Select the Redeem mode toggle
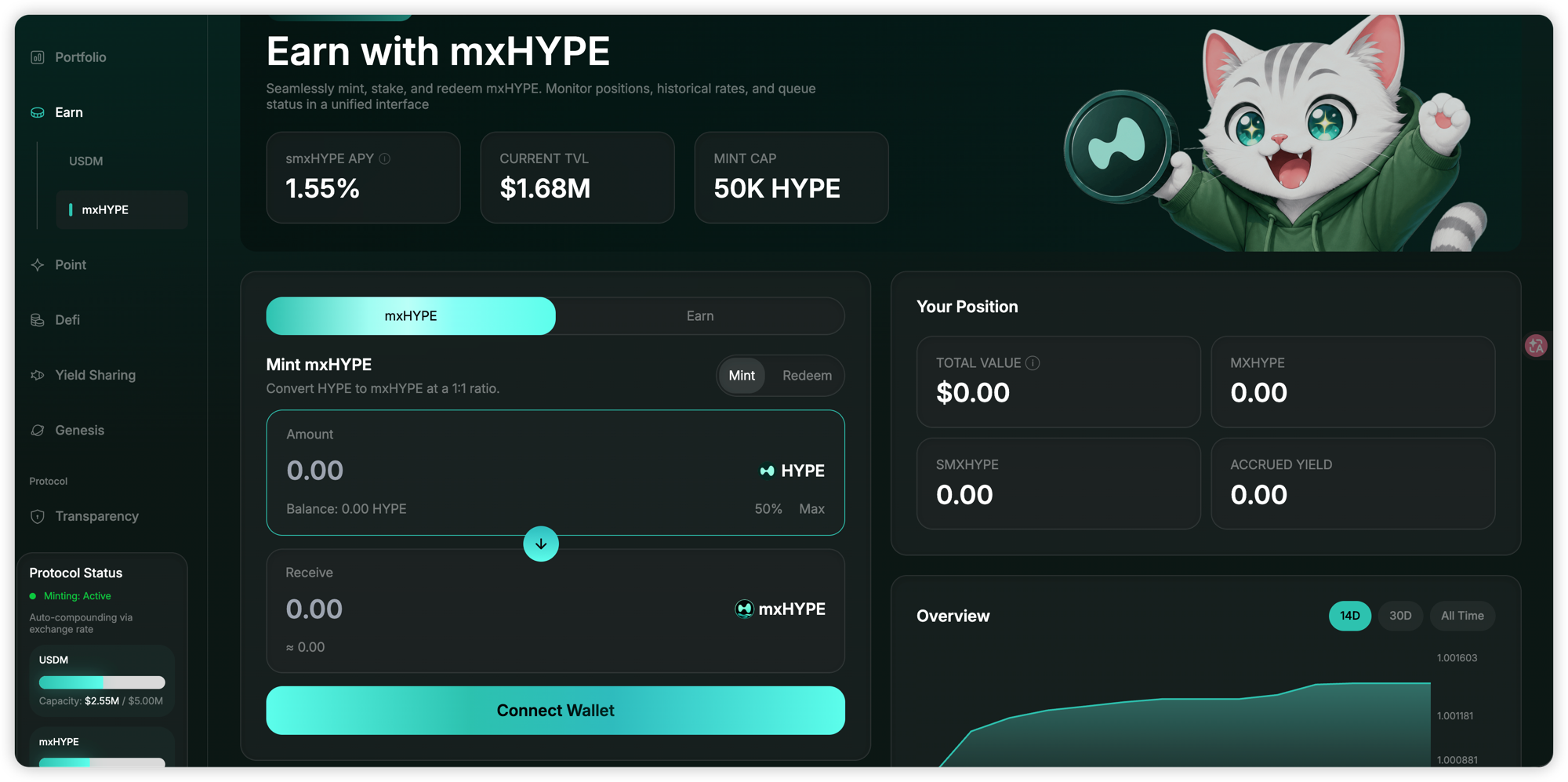This screenshot has width=1568, height=782. coord(807,376)
